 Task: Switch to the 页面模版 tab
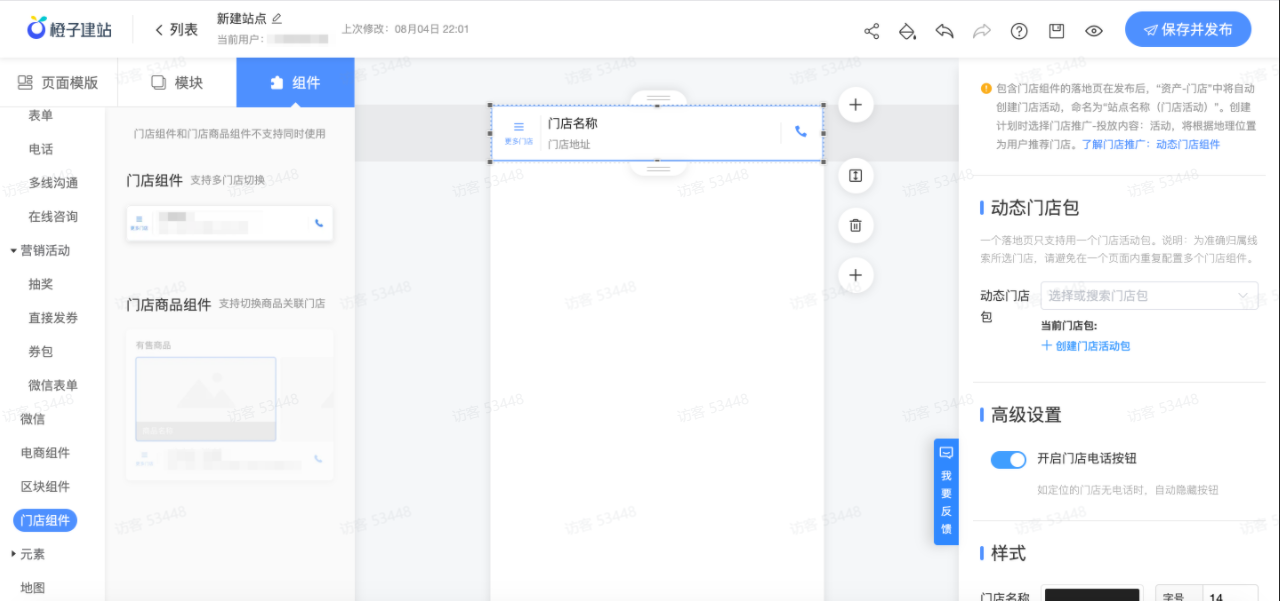(x=58, y=82)
